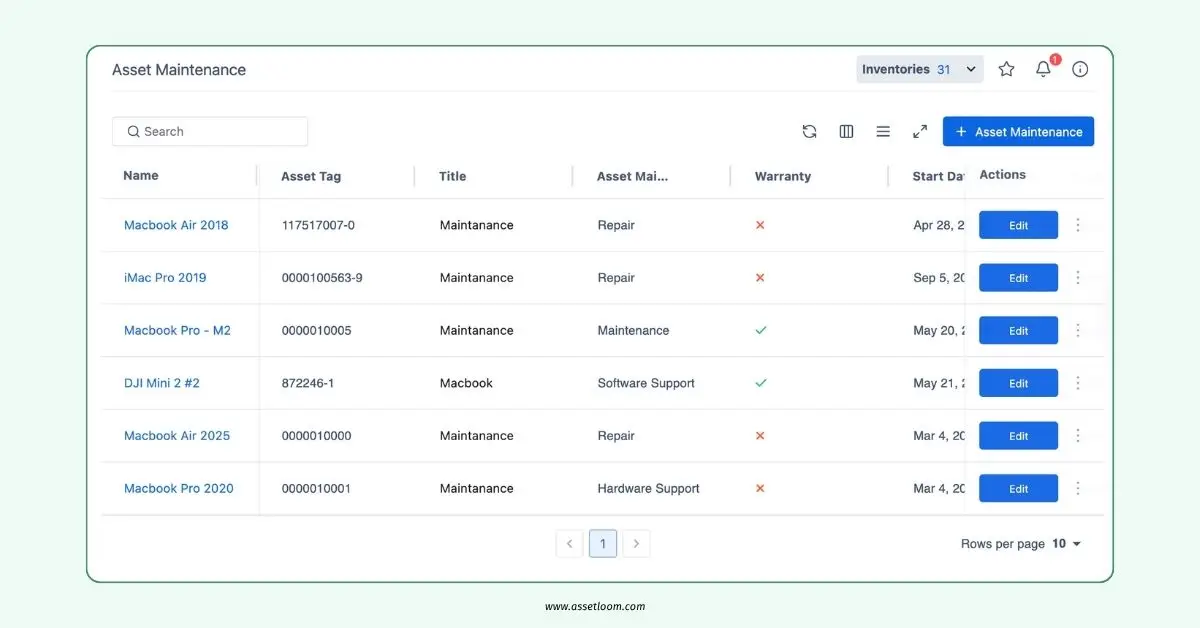Viewport: 1200px width, 628px height.
Task: Sort by Asset Tag column header
Action: (311, 176)
